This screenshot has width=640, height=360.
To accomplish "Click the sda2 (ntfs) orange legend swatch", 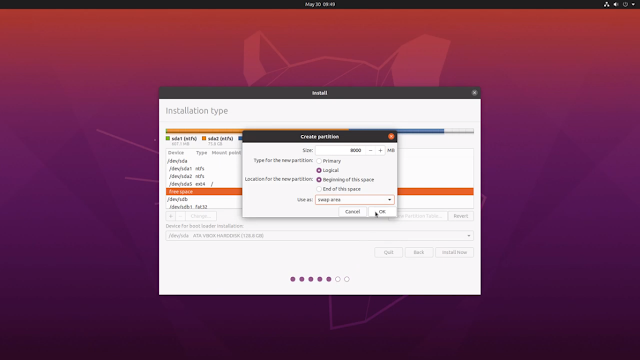I will (x=204, y=138).
